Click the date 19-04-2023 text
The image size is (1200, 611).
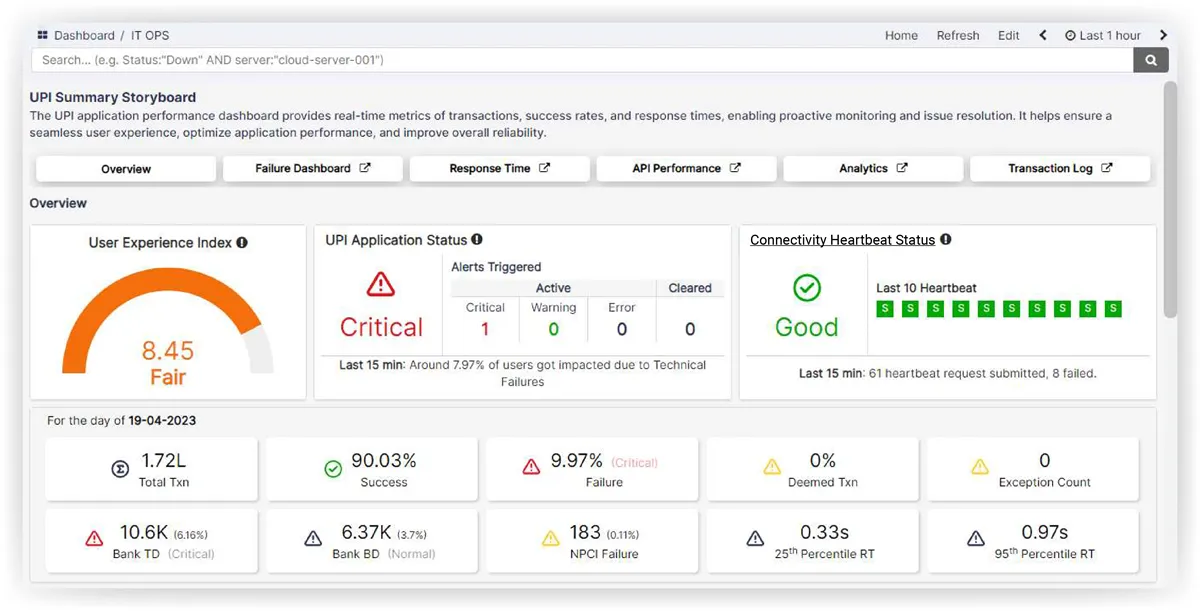tap(162, 421)
